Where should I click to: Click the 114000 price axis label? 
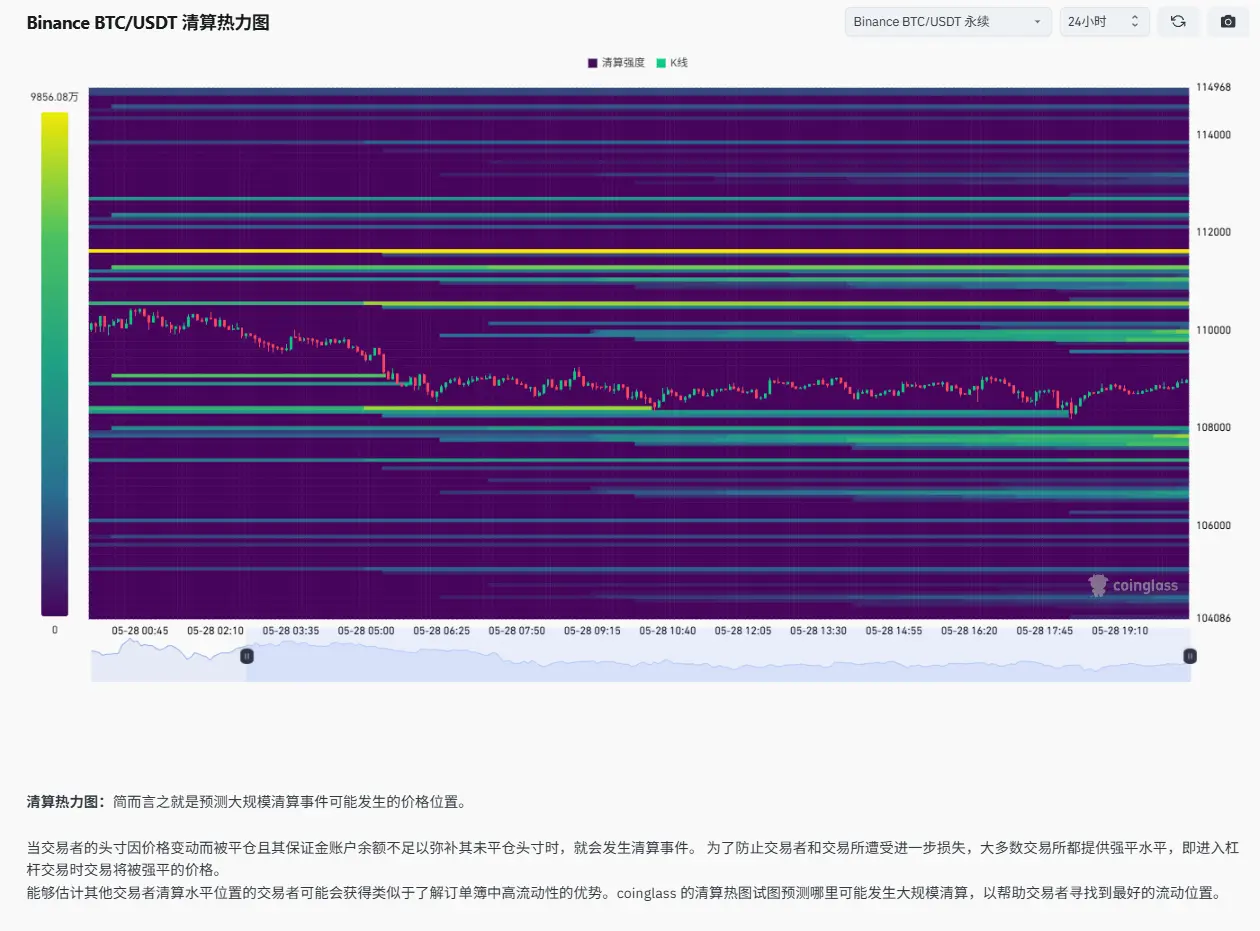pyautogui.click(x=1213, y=134)
